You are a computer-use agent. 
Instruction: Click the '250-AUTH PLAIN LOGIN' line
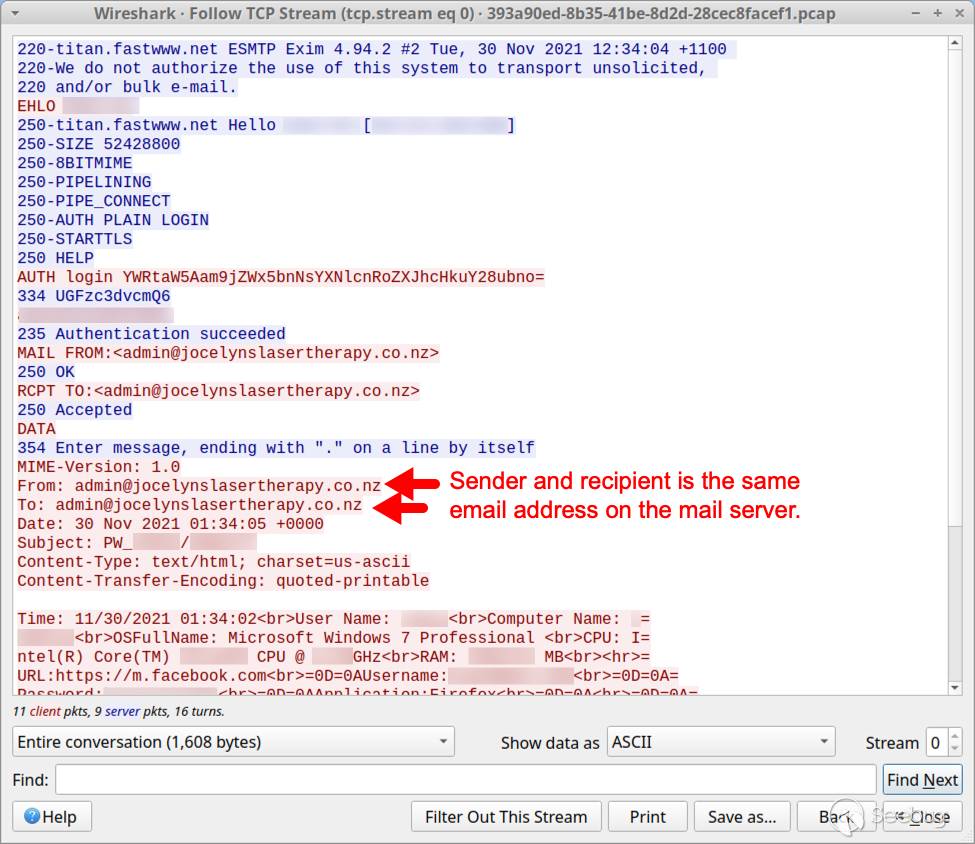click(113, 220)
